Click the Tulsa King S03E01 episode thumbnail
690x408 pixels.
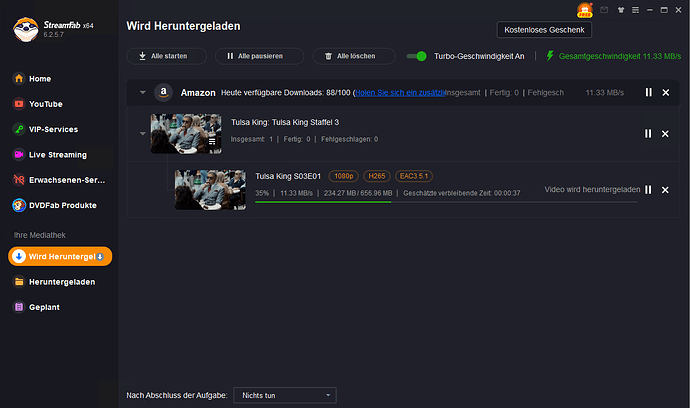click(x=209, y=189)
